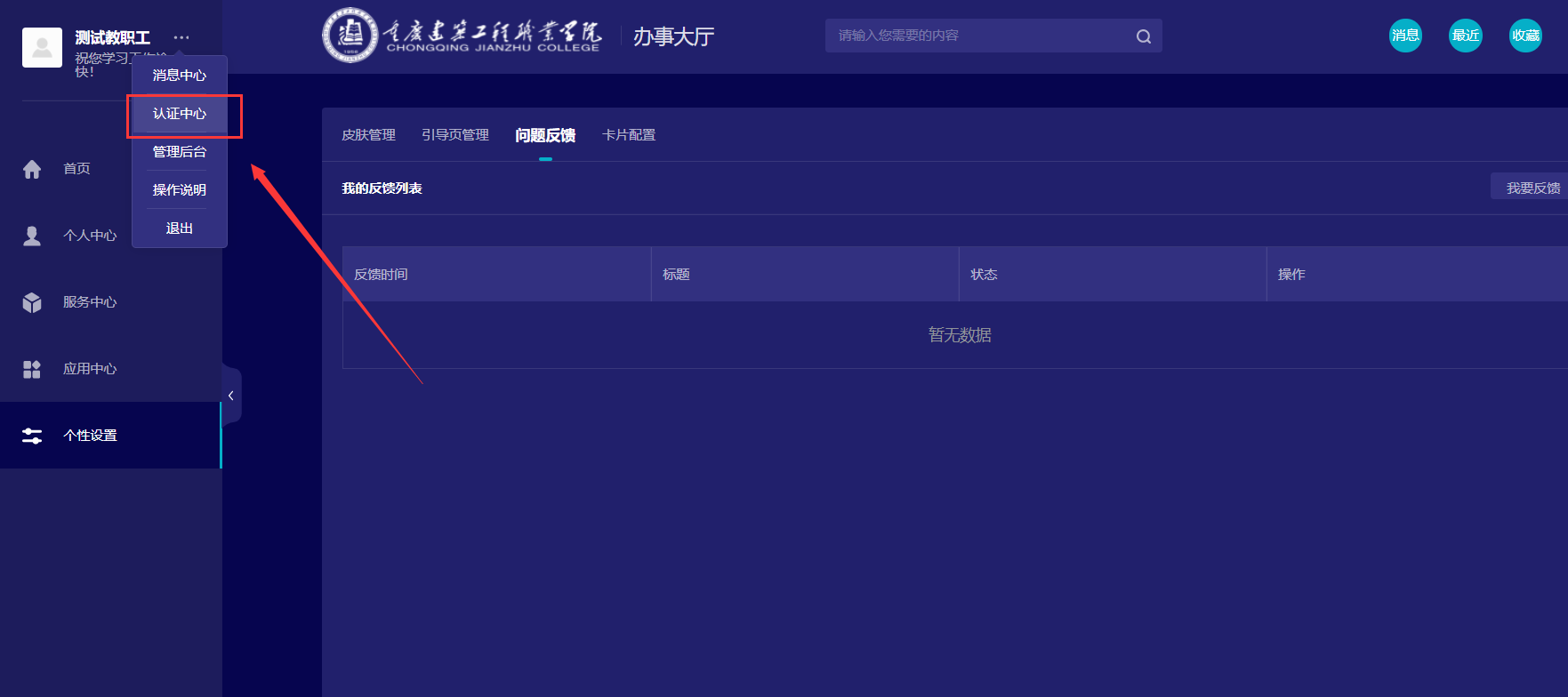Click the search magnifier icon

point(1143,36)
